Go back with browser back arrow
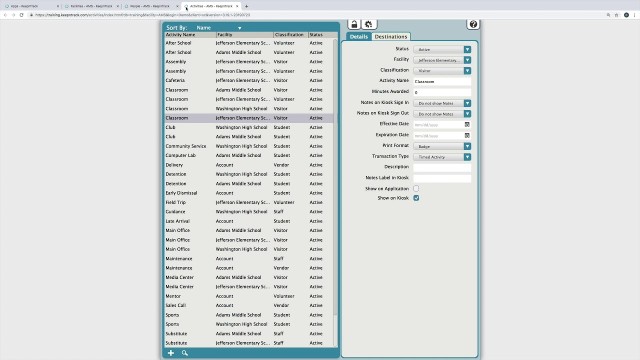Viewport: 640px width, 360px height. [x=5, y=15]
